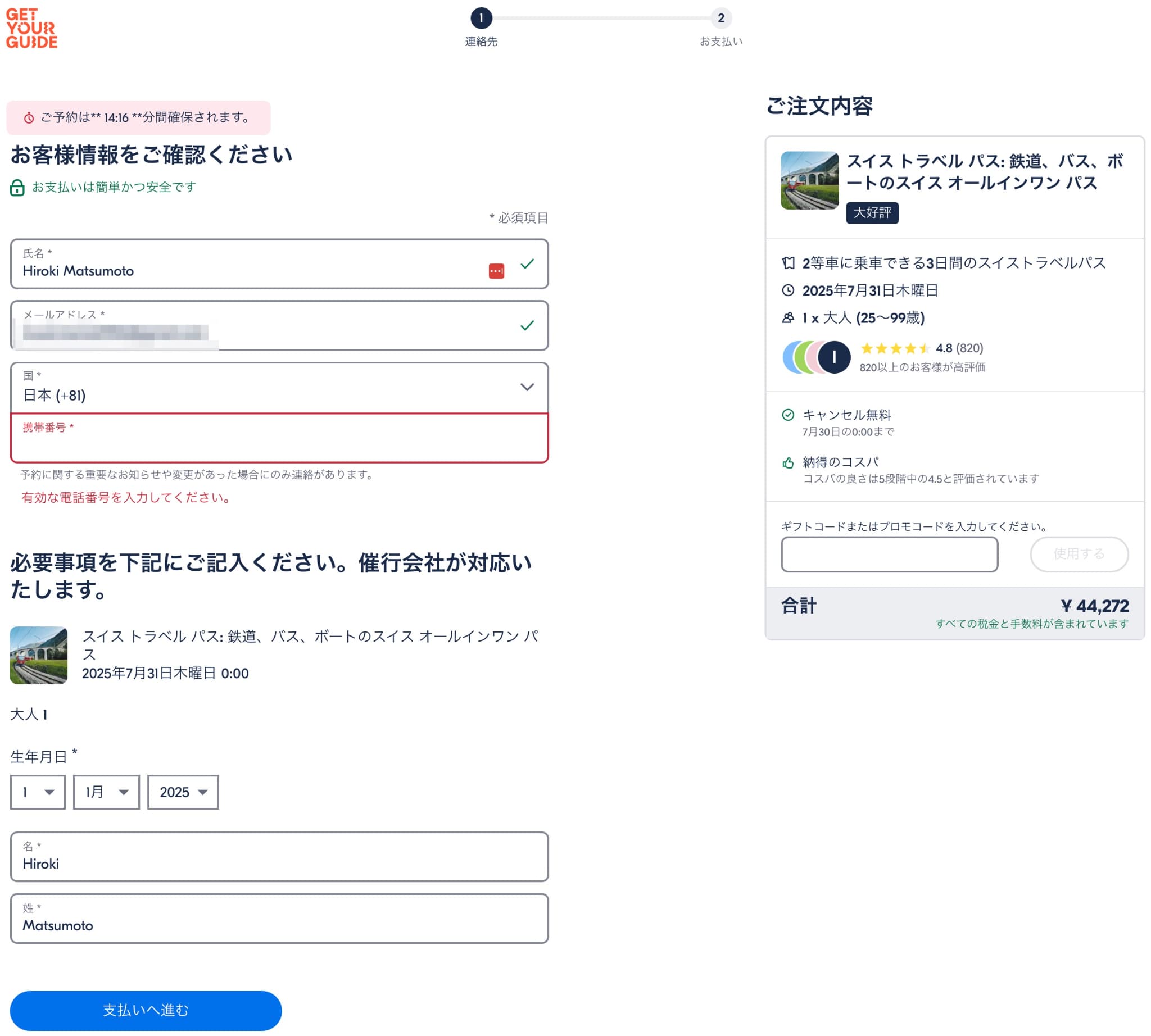Image resolution: width=1151 pixels, height=1036 pixels.
Task: Click the tour thumbnail in order summary
Action: pyautogui.click(x=809, y=180)
